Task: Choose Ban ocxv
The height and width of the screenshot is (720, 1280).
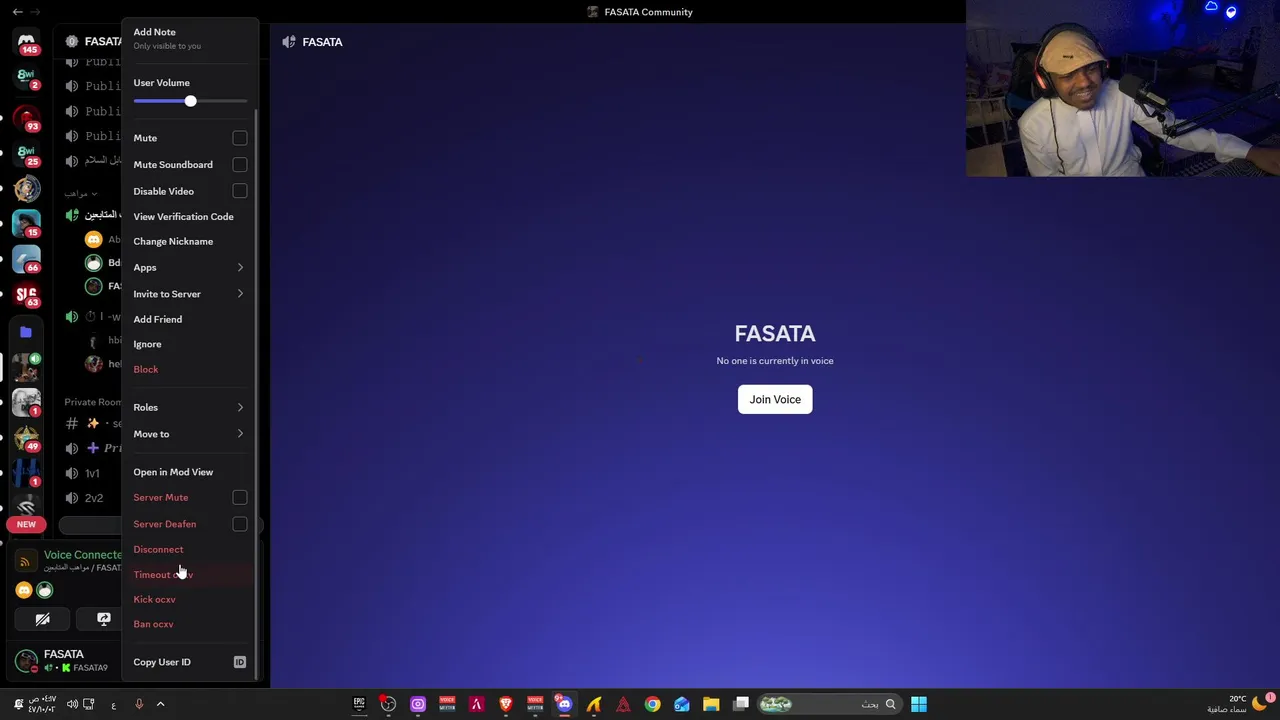Action: [x=190, y=624]
